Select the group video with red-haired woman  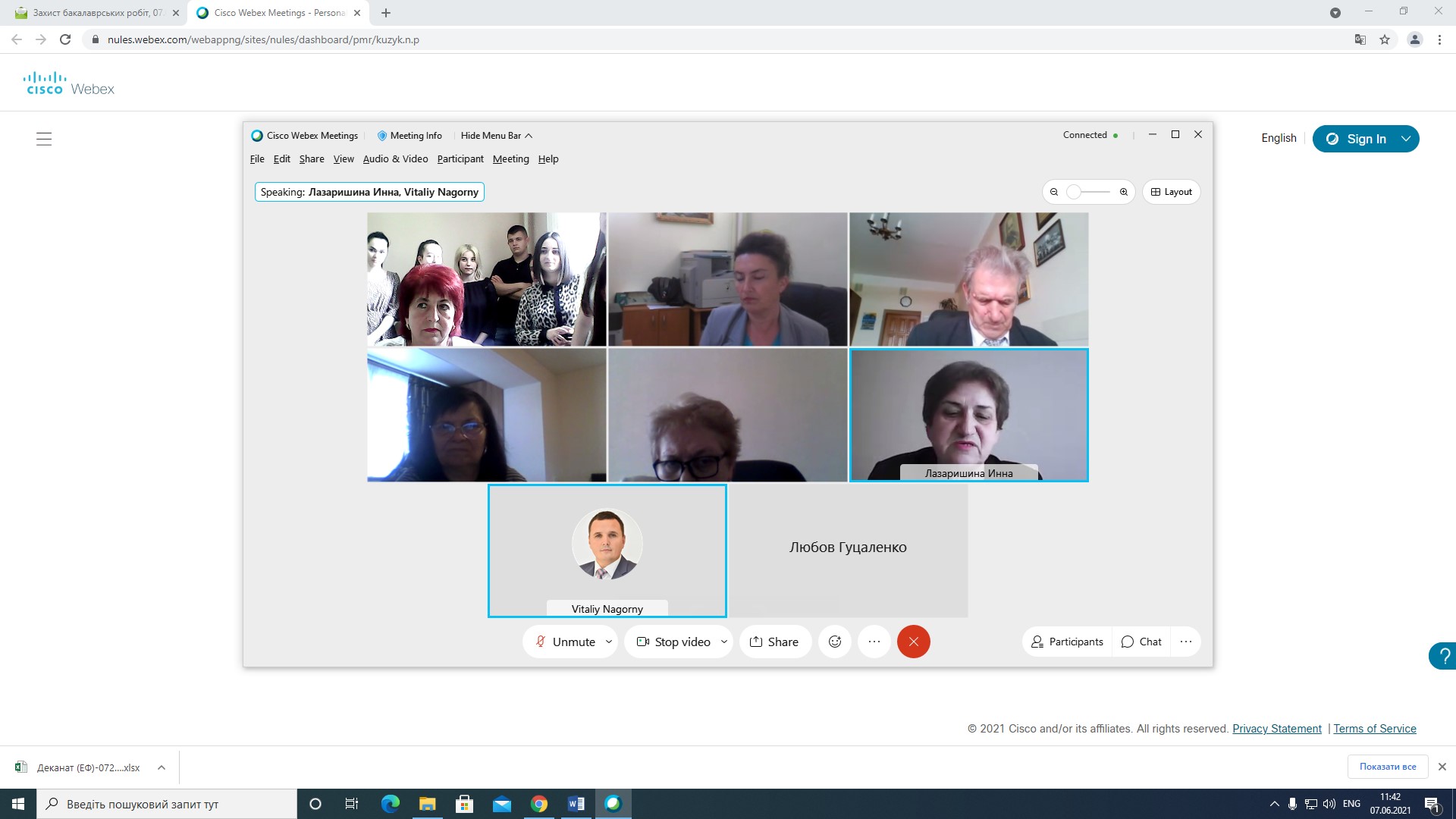(x=487, y=279)
